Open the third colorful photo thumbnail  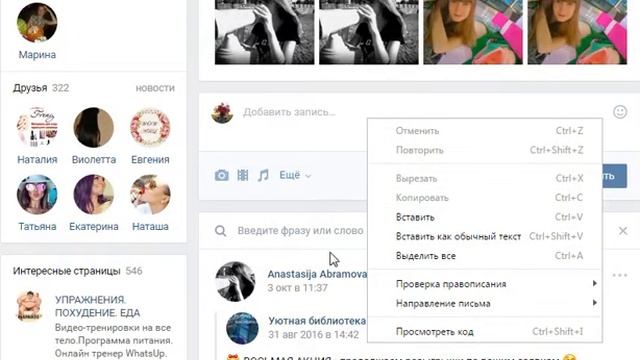[x=473, y=32]
